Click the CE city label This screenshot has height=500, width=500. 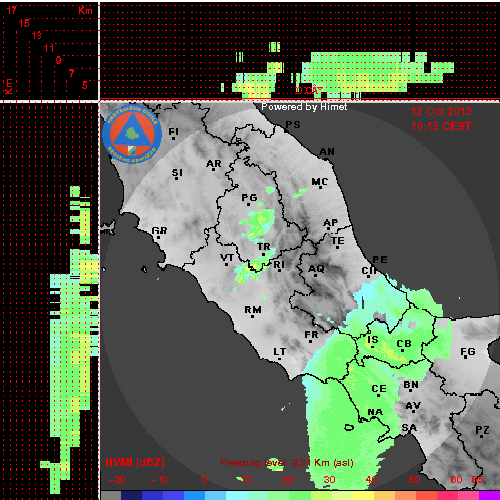379,389
